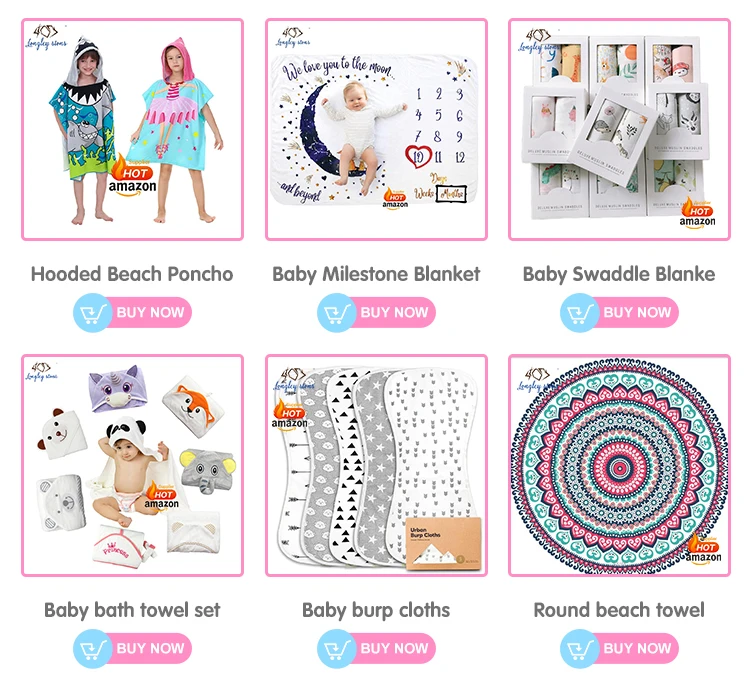Click Buy Now for Baby bath towel set
Viewport: 750px width, 688px height.
pyautogui.click(x=132, y=648)
